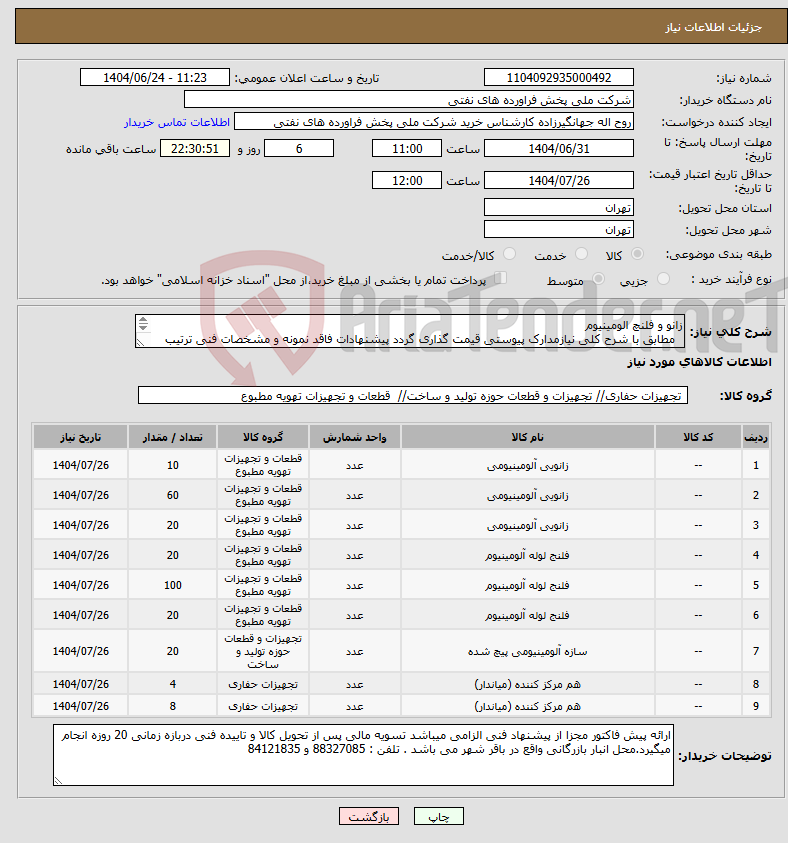This screenshot has height=843, width=788.
Task: Click the remaining time field 22:30:51
Action: pyautogui.click(x=195, y=148)
